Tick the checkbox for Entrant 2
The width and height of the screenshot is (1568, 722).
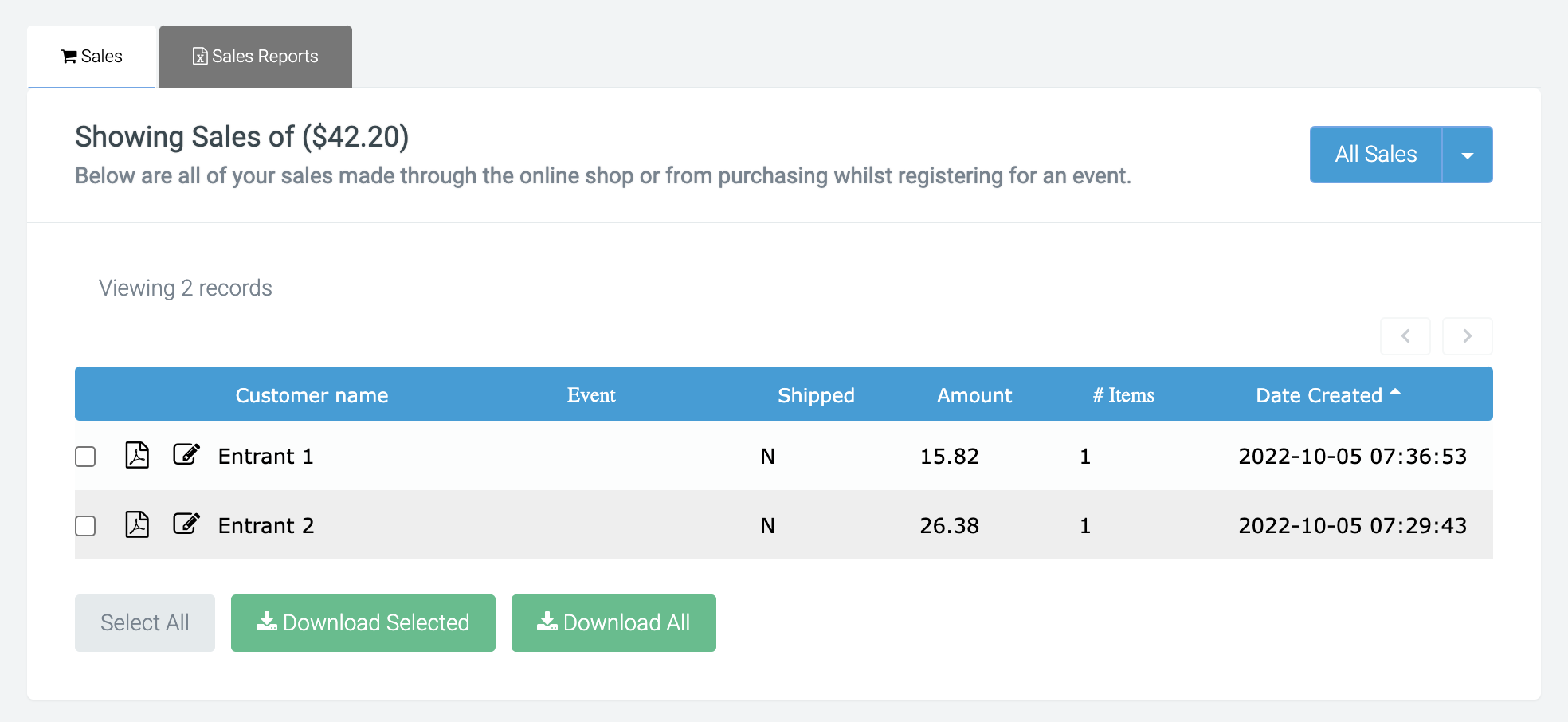coord(85,526)
